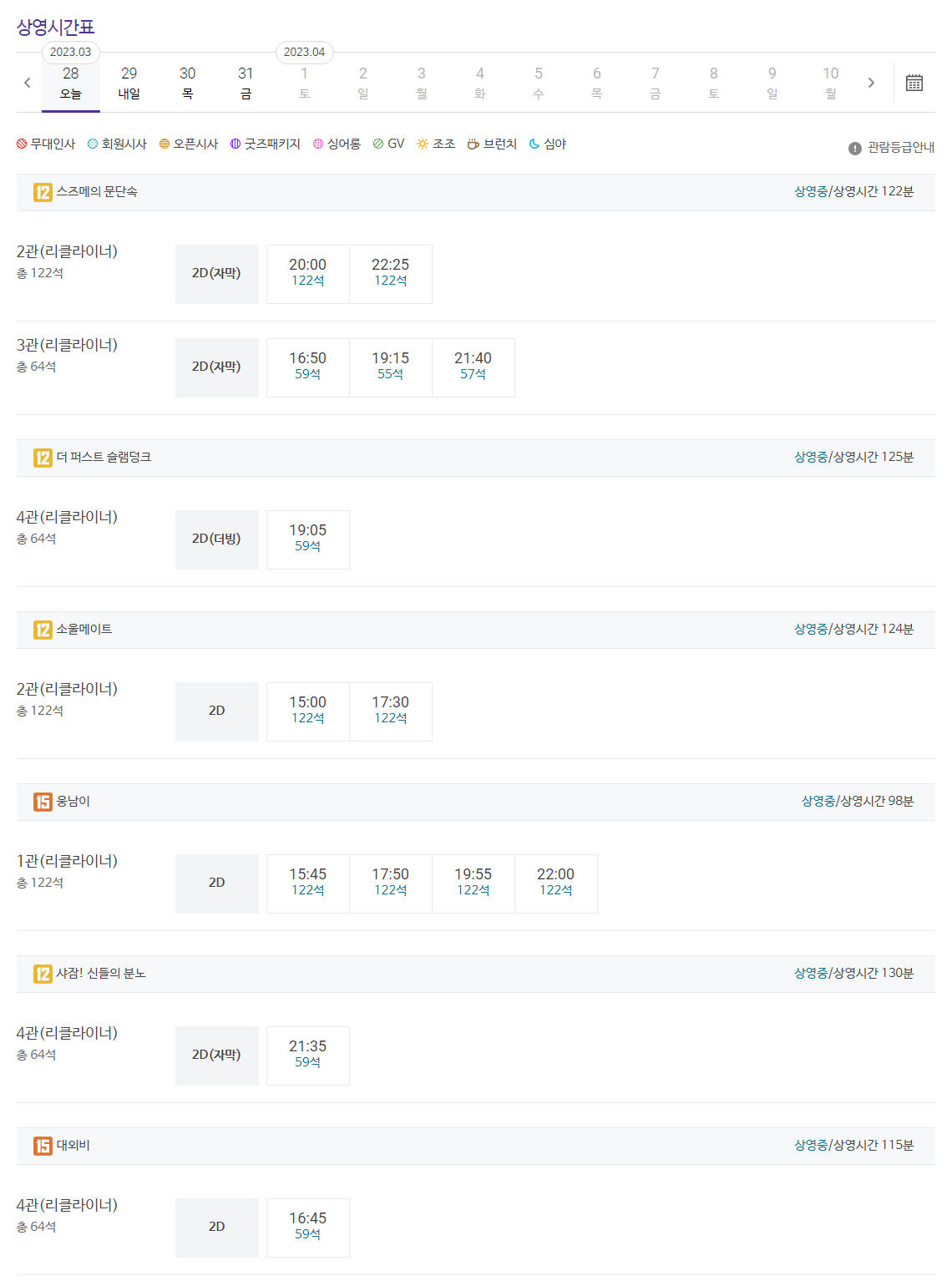
Task: Click the 2D(자막) label for 3관
Action: (217, 367)
